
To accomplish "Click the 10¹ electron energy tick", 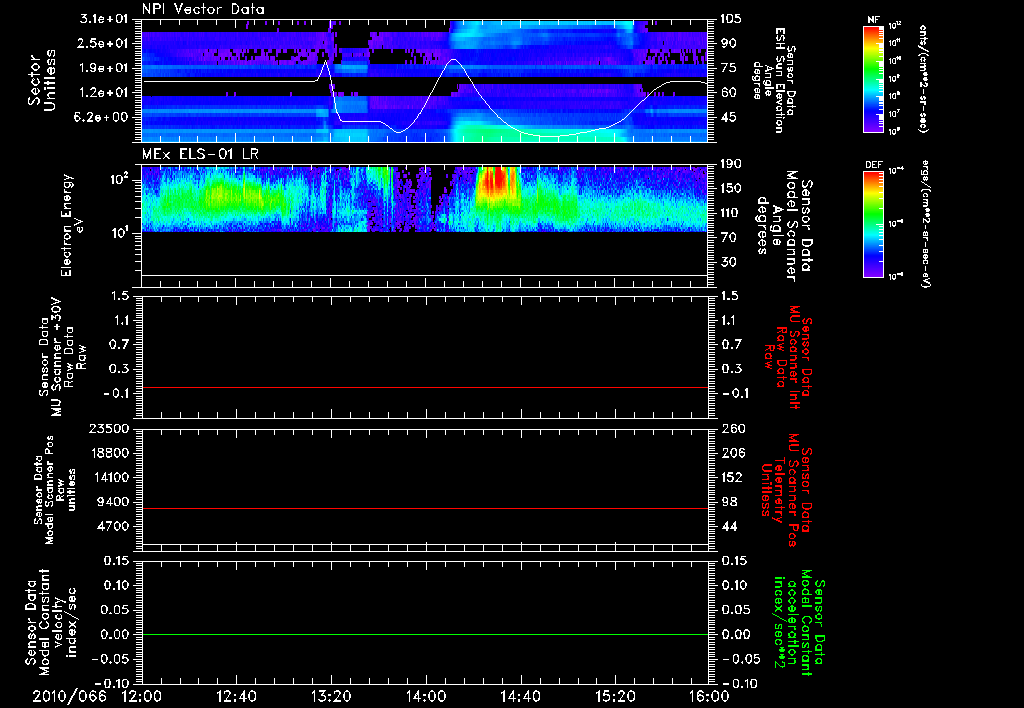I will pos(119,232).
